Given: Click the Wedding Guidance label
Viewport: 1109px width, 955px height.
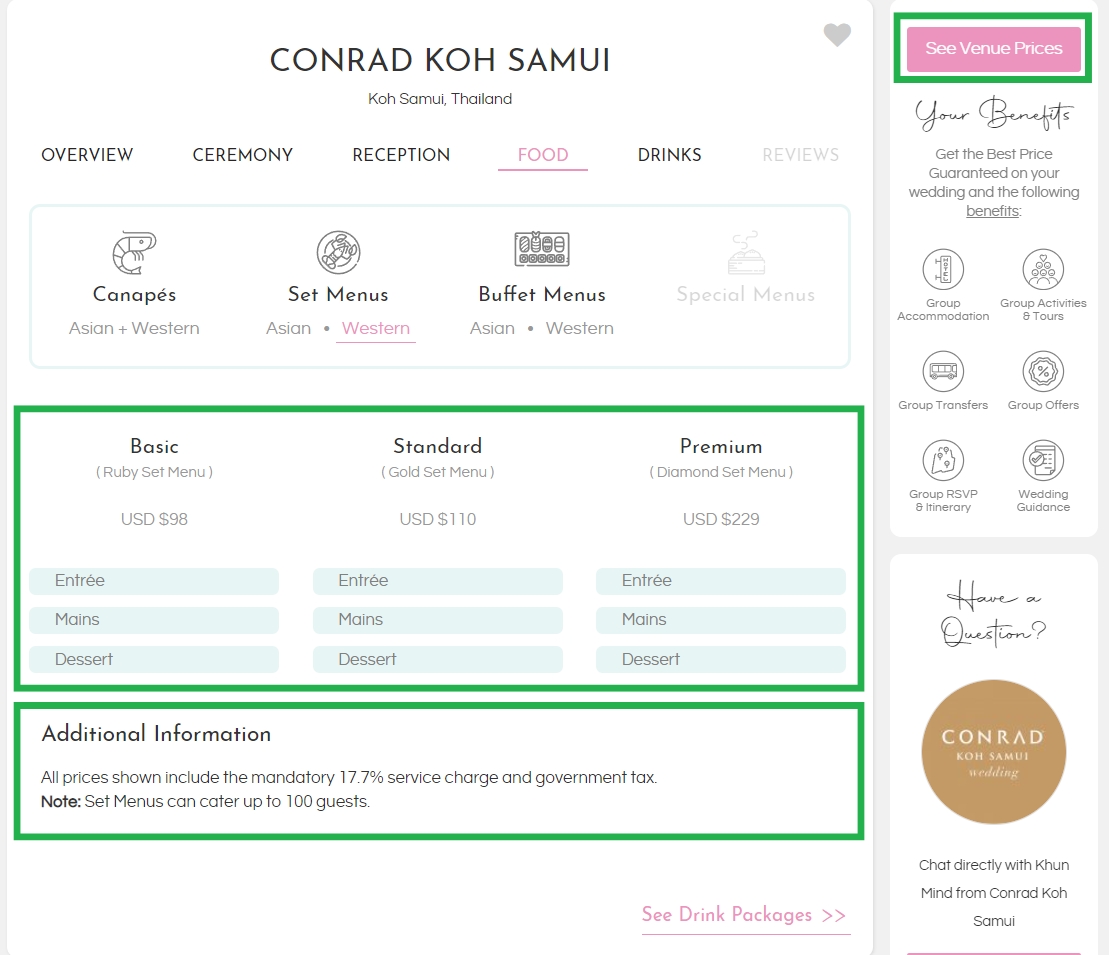Looking at the screenshot, I should 1043,501.
